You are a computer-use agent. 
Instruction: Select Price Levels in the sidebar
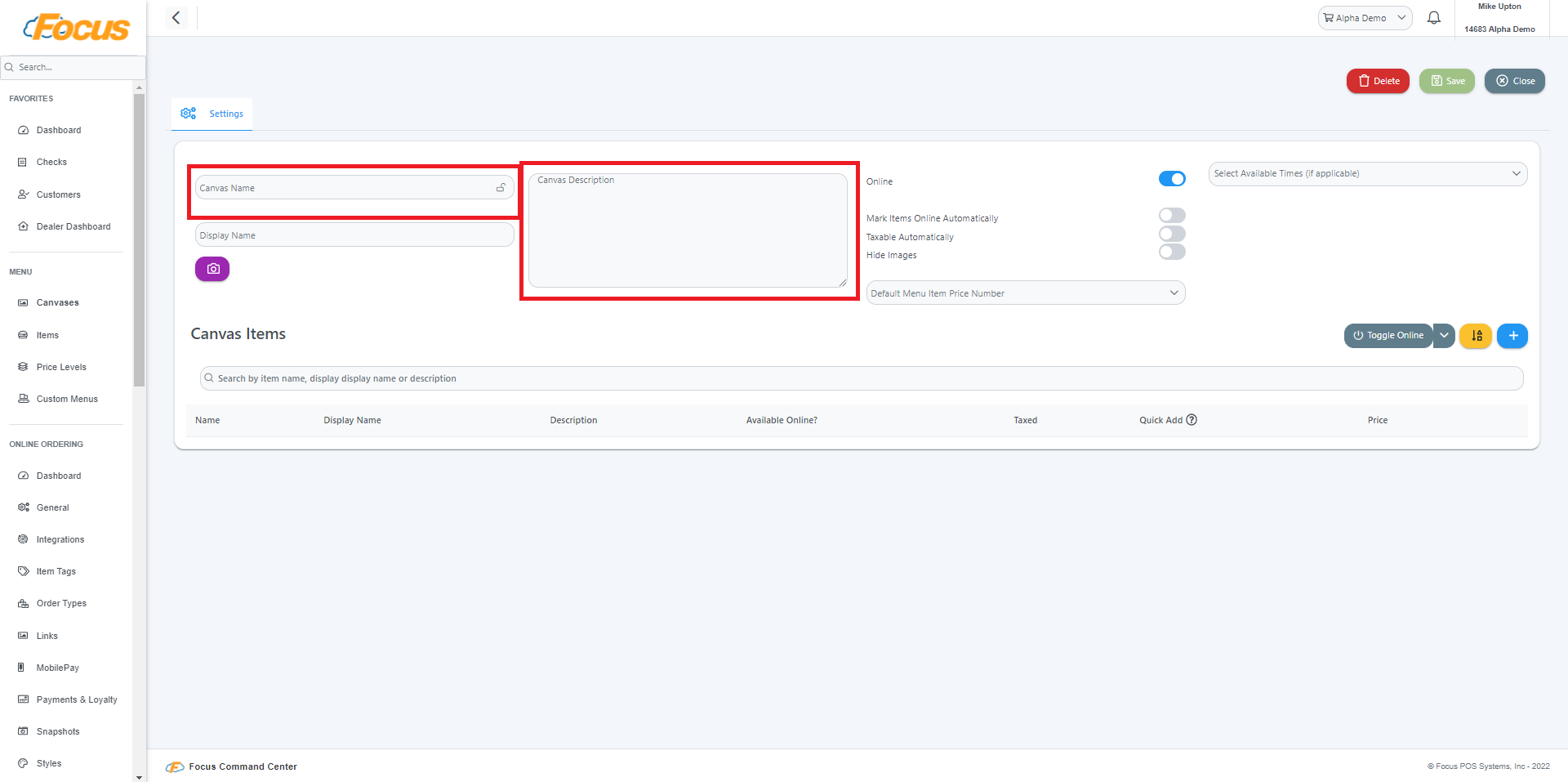(60, 367)
